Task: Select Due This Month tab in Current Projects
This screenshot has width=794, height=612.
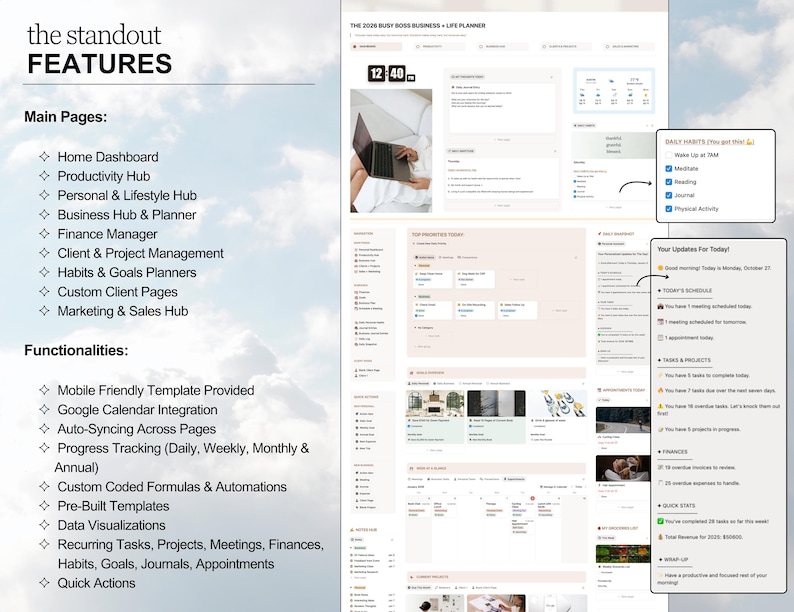Action: pyautogui.click(x=420, y=588)
